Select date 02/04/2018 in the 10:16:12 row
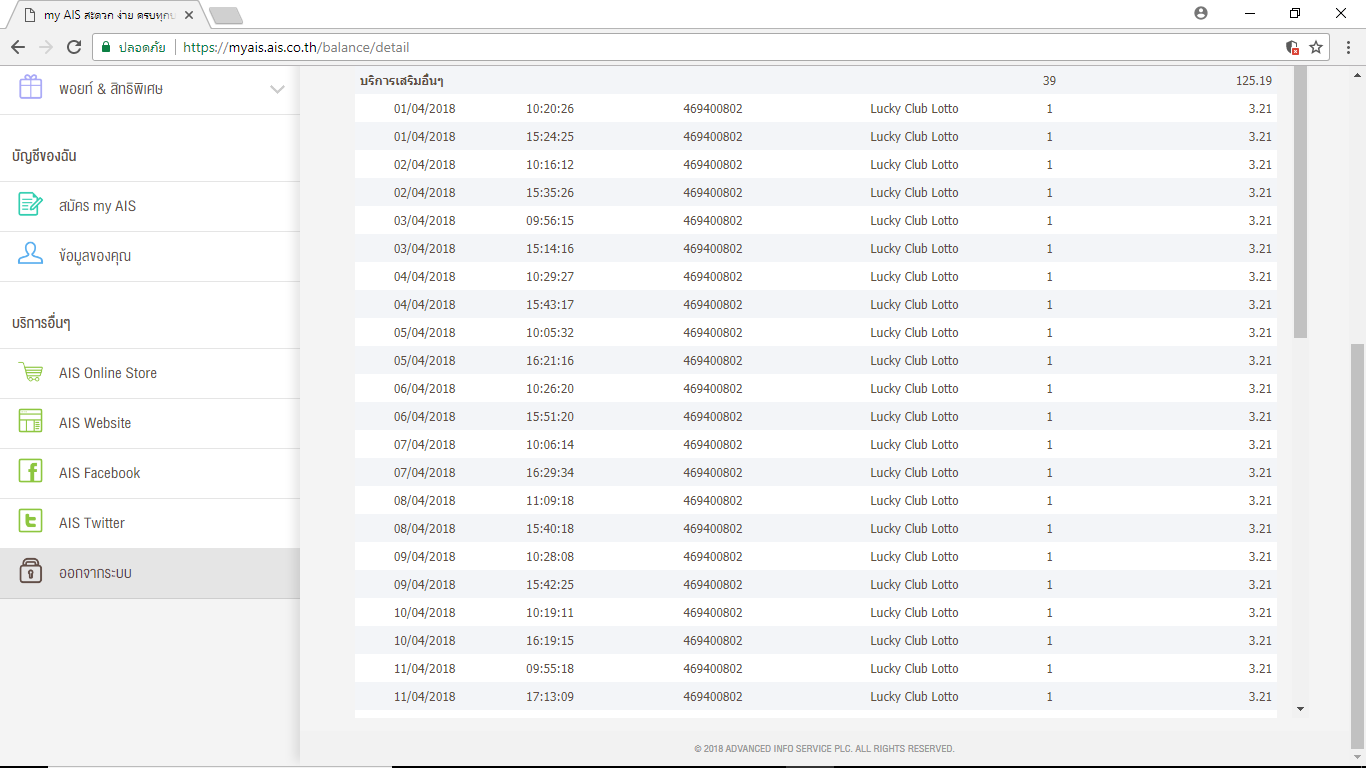The height and width of the screenshot is (768, 1366). (424, 165)
